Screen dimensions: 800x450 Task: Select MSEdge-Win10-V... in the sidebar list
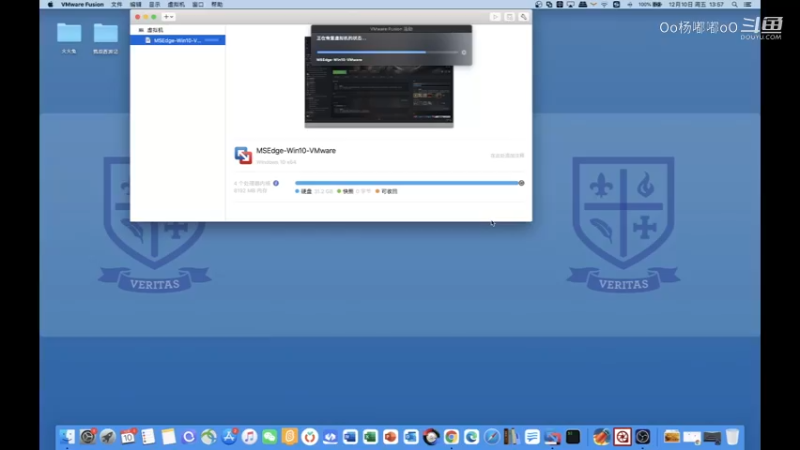pos(178,40)
